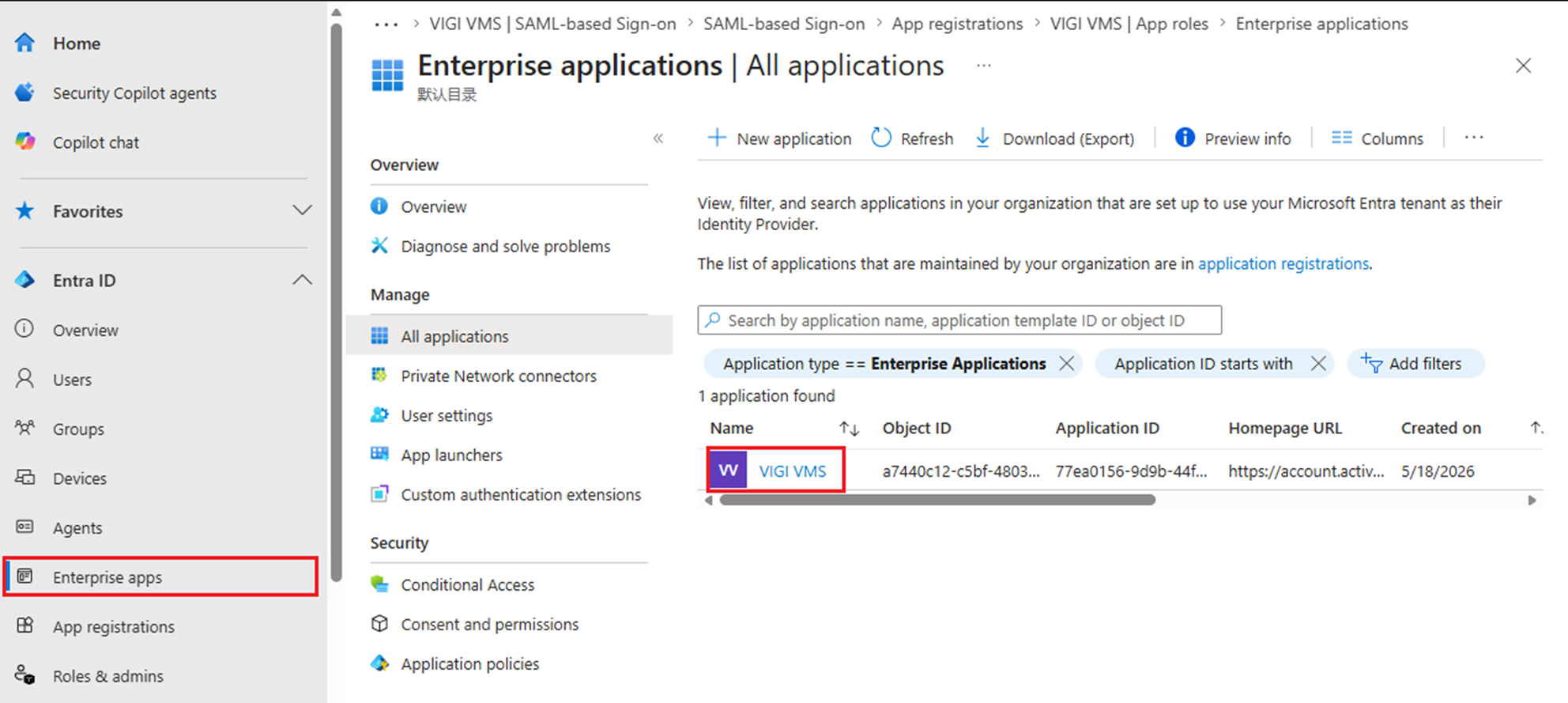Click the App launchers icon
This screenshot has width=1568, height=703.
pos(379,454)
